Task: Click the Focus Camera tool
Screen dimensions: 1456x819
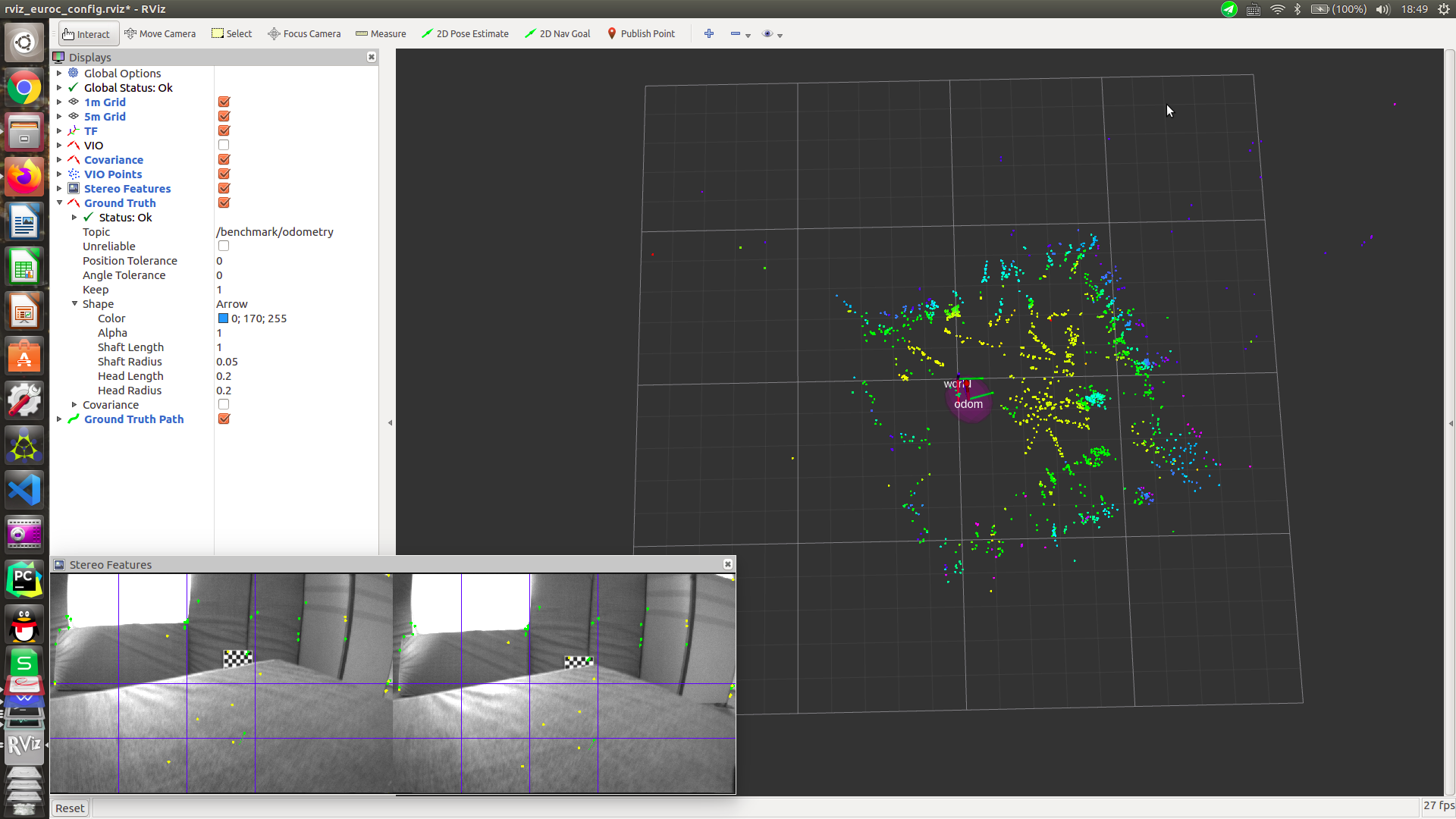Action: coord(304,33)
